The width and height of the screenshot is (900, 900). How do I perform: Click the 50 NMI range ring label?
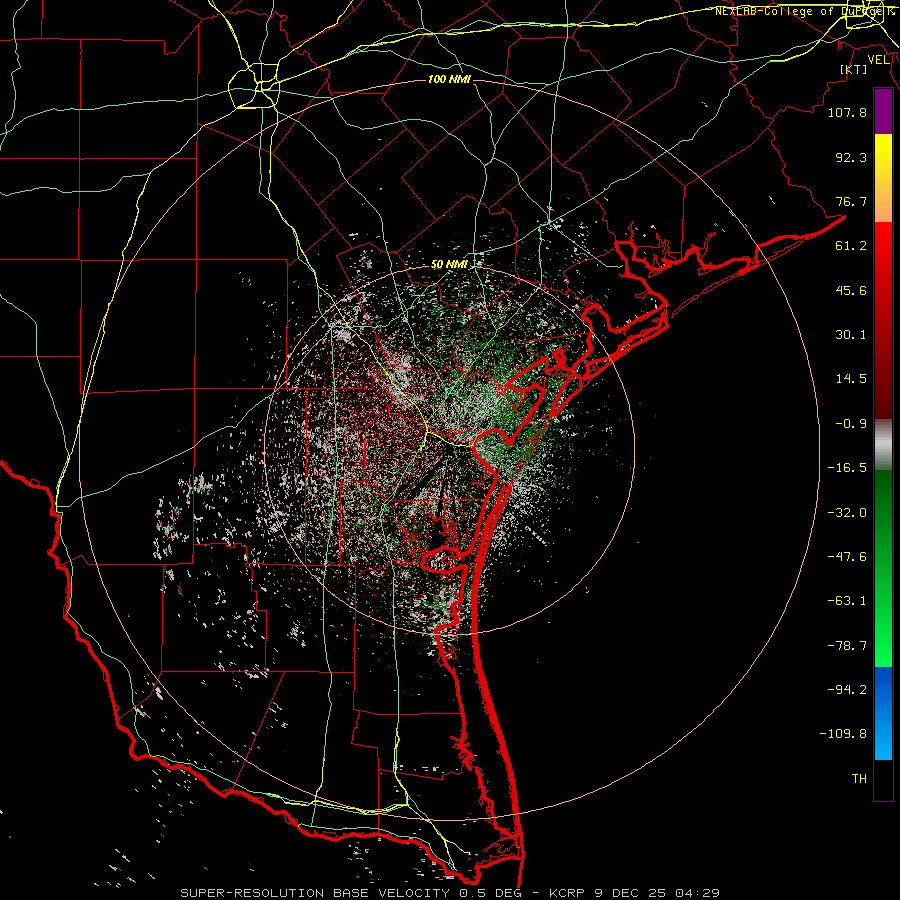click(449, 265)
